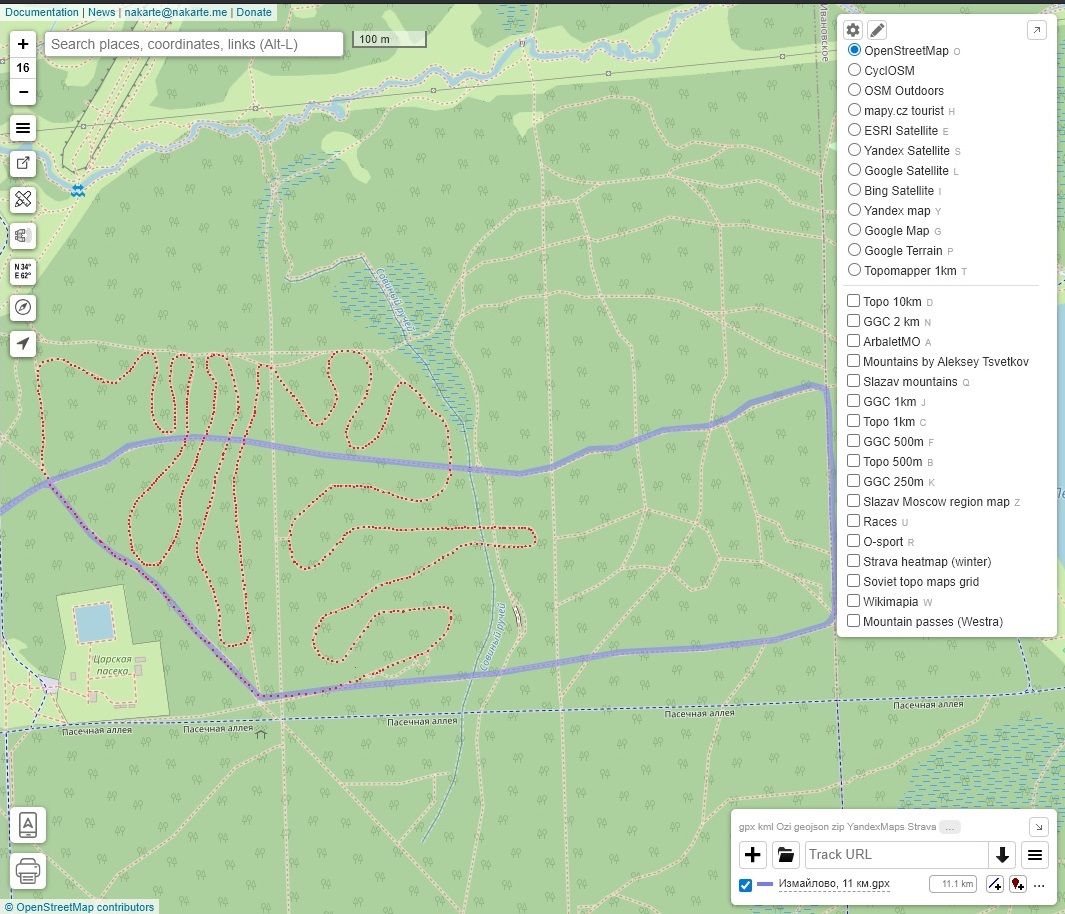Screen dimensions: 1065x914
Task: Click the purple track color swatch
Action: click(x=765, y=885)
